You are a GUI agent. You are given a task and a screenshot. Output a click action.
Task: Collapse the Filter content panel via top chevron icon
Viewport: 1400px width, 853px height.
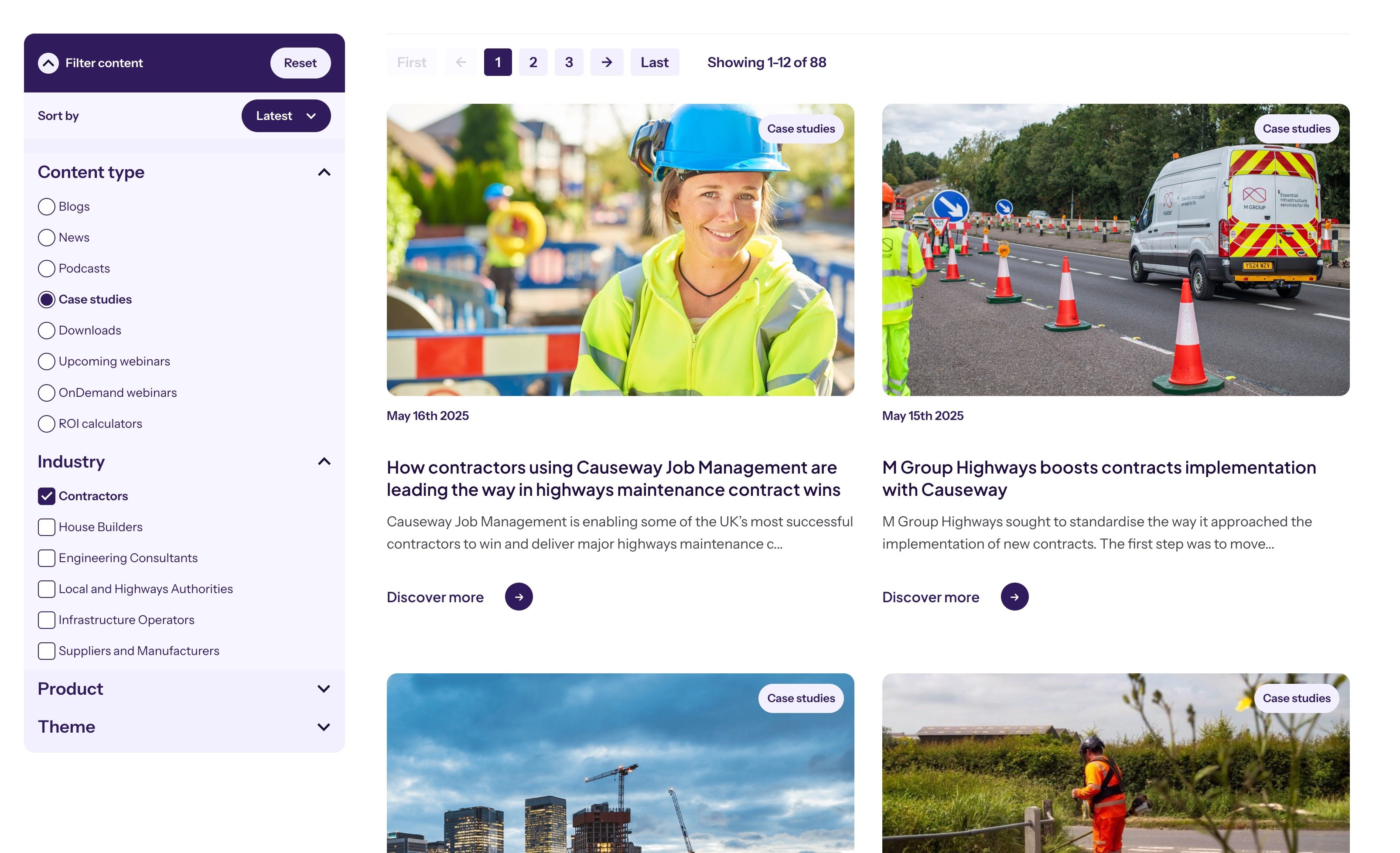click(48, 62)
